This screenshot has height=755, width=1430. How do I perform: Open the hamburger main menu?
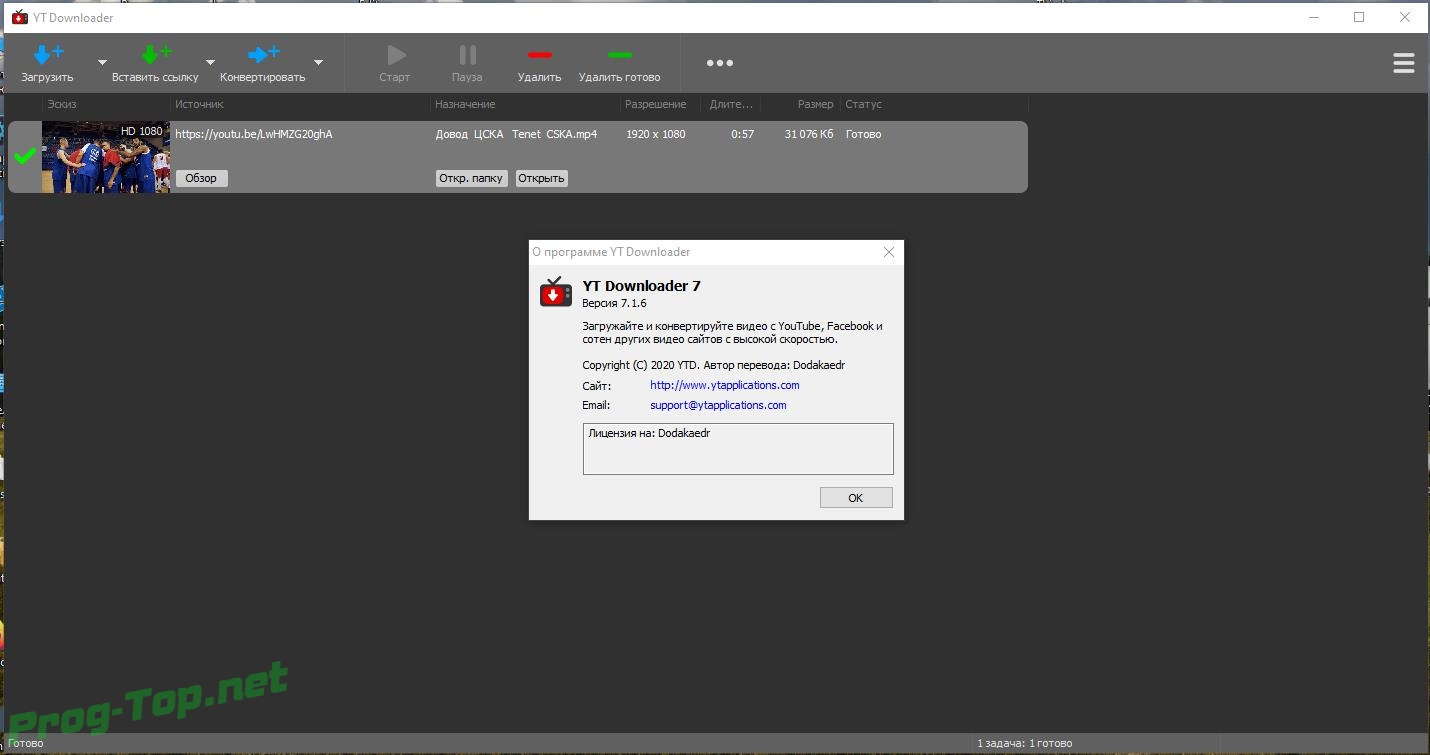click(x=1404, y=63)
